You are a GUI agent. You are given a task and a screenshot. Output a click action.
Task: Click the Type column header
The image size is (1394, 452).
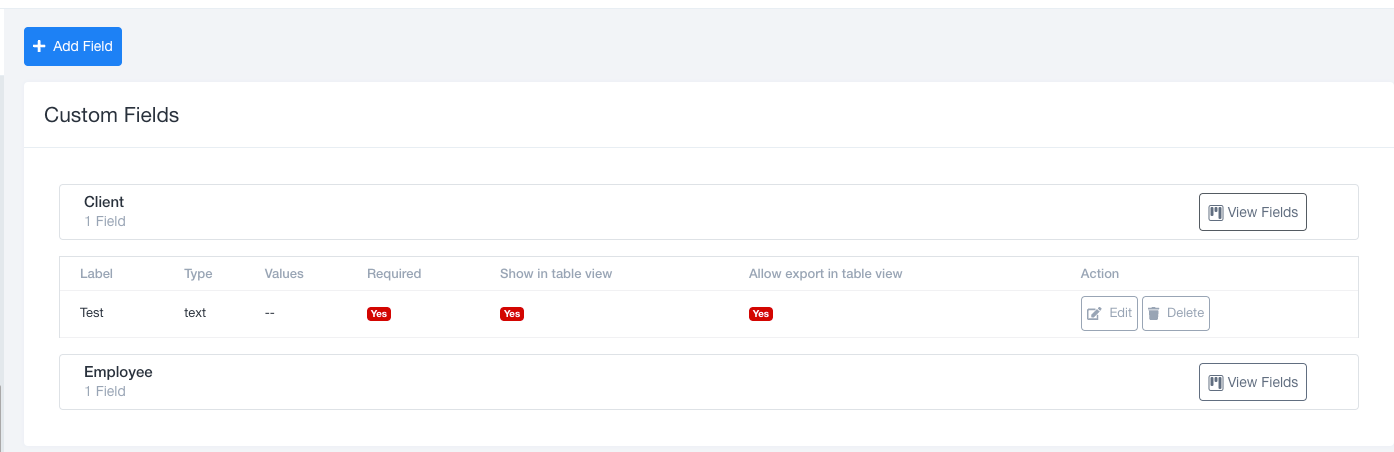tap(198, 273)
